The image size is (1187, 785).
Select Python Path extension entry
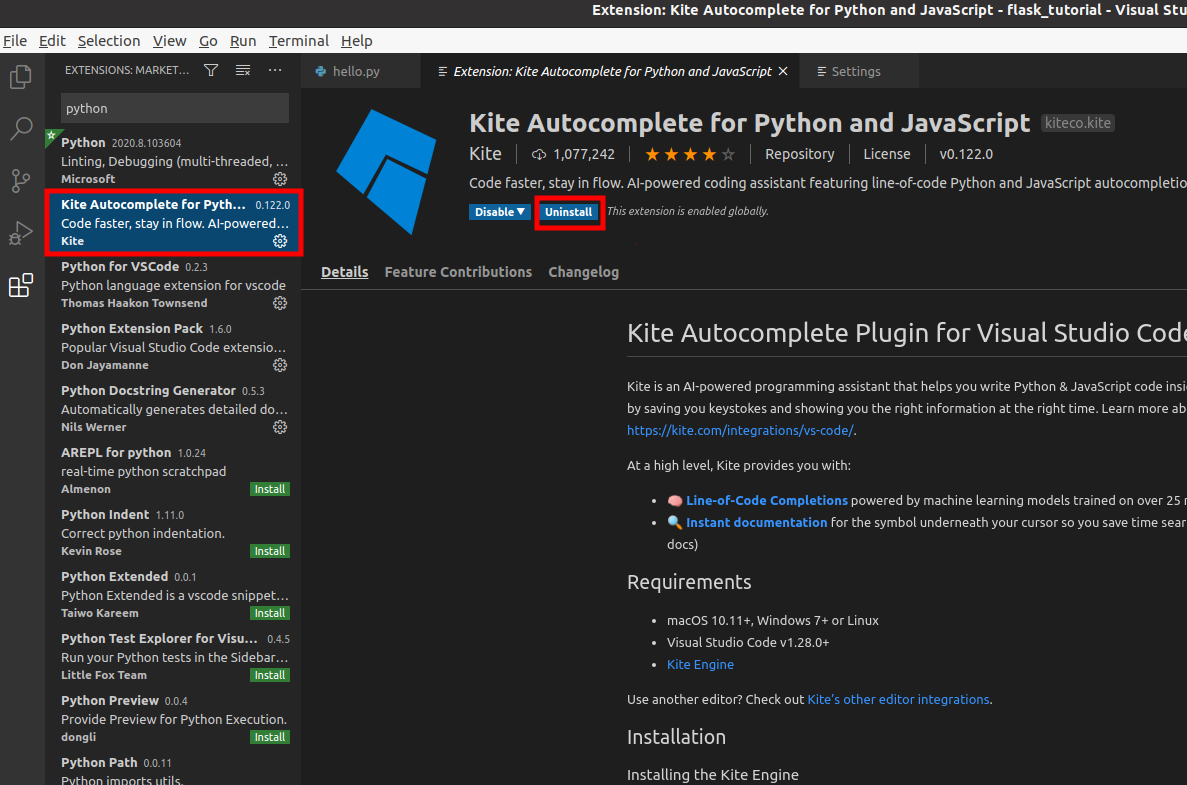click(x=173, y=768)
